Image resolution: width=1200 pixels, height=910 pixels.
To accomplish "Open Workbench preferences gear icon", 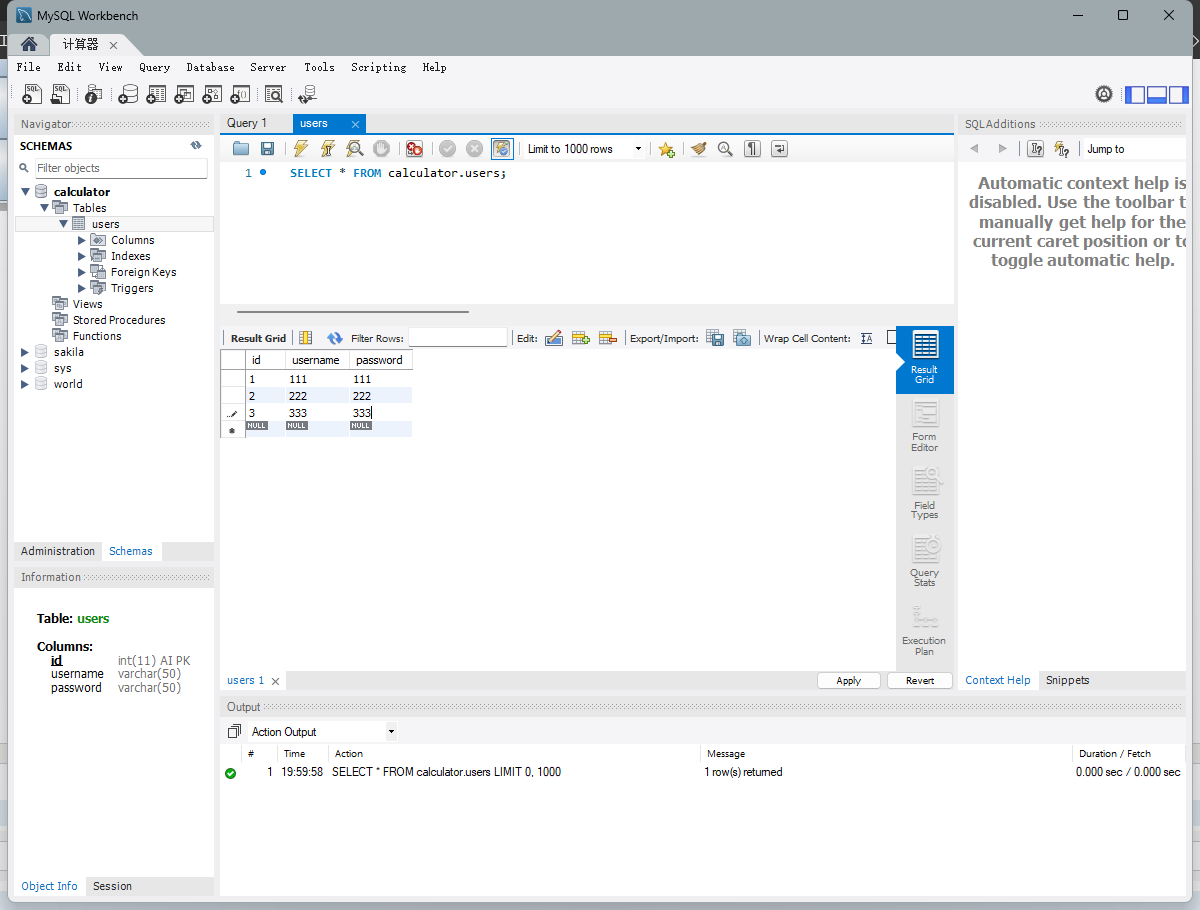I will (x=1104, y=94).
